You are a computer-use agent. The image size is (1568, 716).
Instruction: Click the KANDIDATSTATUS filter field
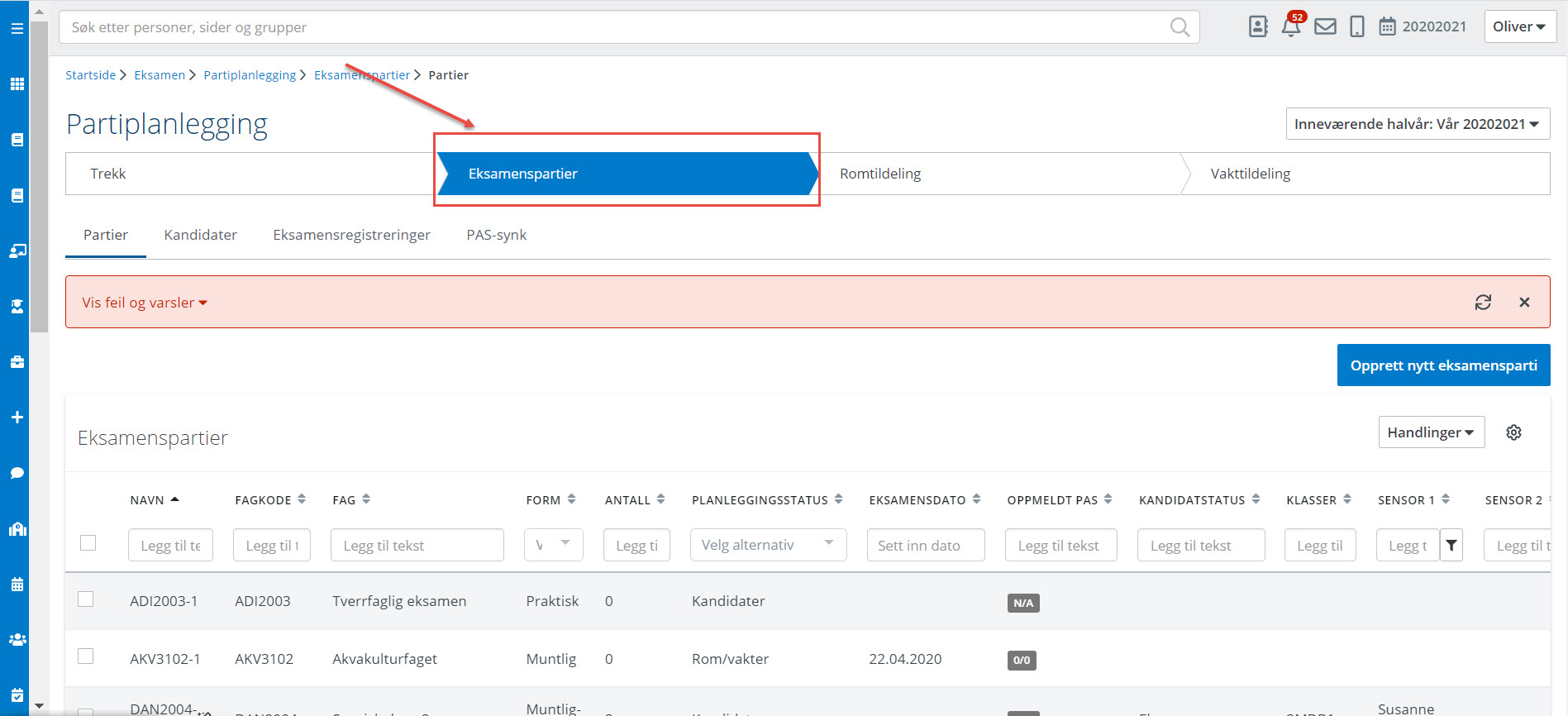pyautogui.click(x=1200, y=545)
